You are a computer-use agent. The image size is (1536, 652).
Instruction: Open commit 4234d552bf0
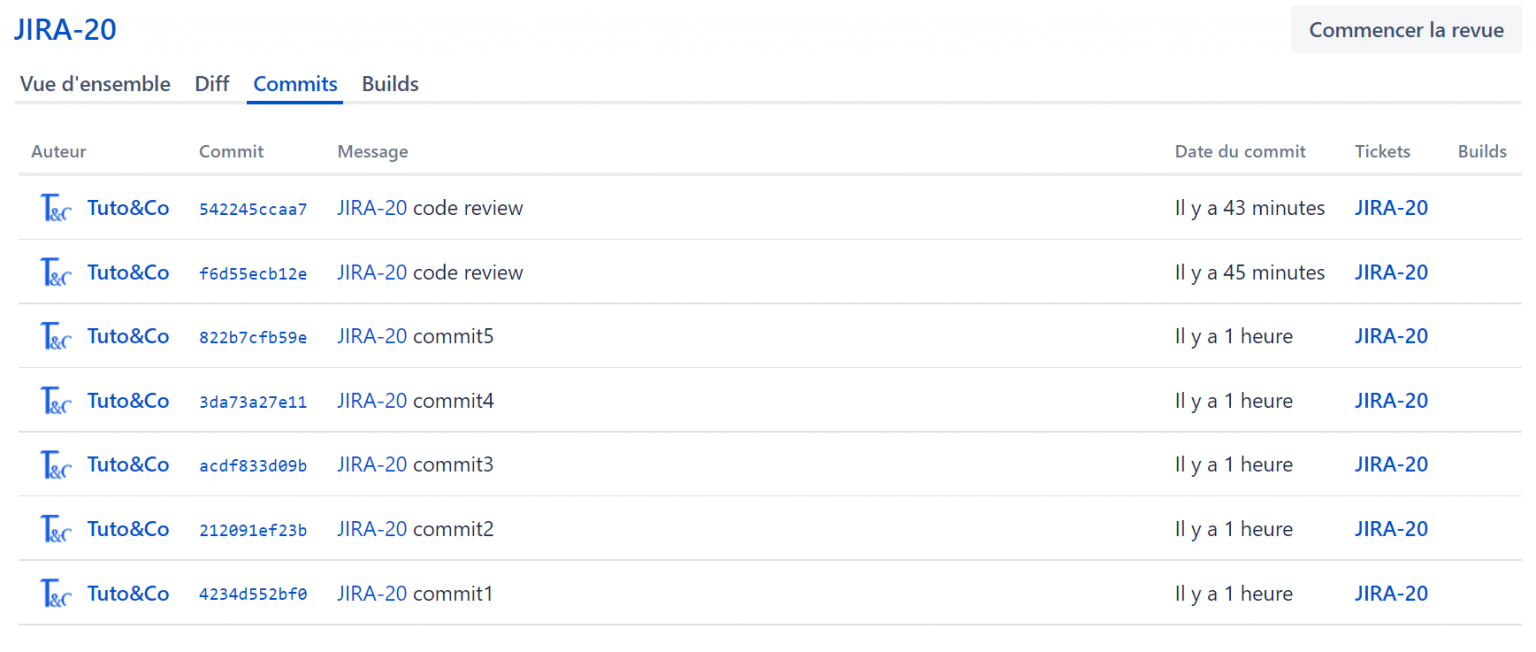click(253, 593)
